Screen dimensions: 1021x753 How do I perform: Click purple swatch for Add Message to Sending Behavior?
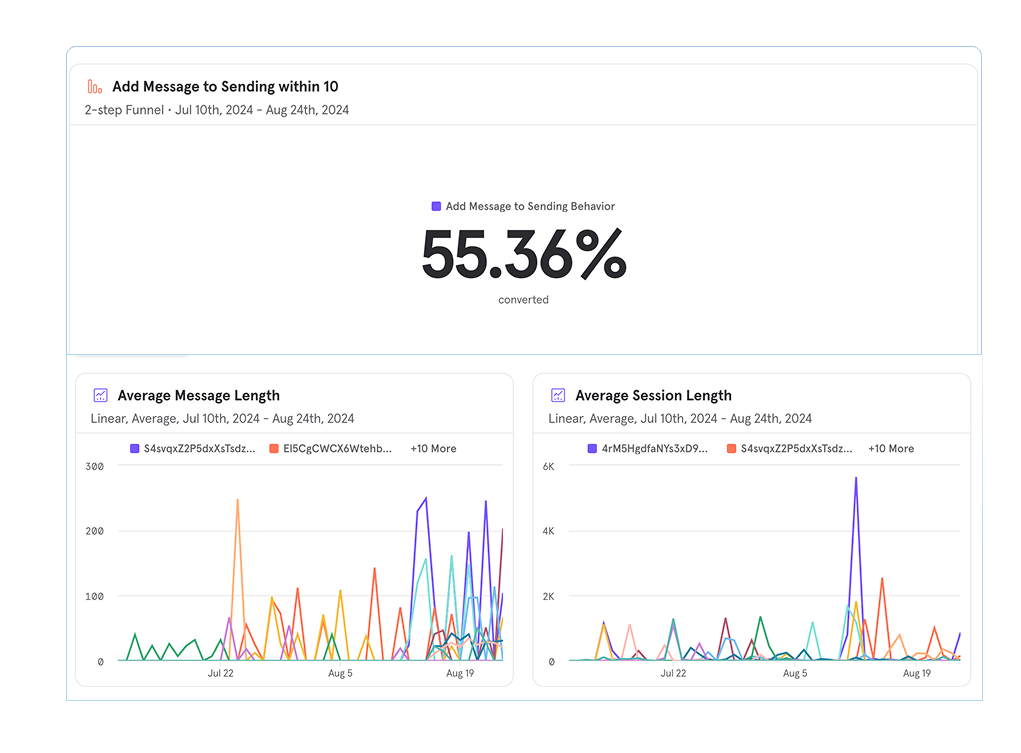pos(436,206)
